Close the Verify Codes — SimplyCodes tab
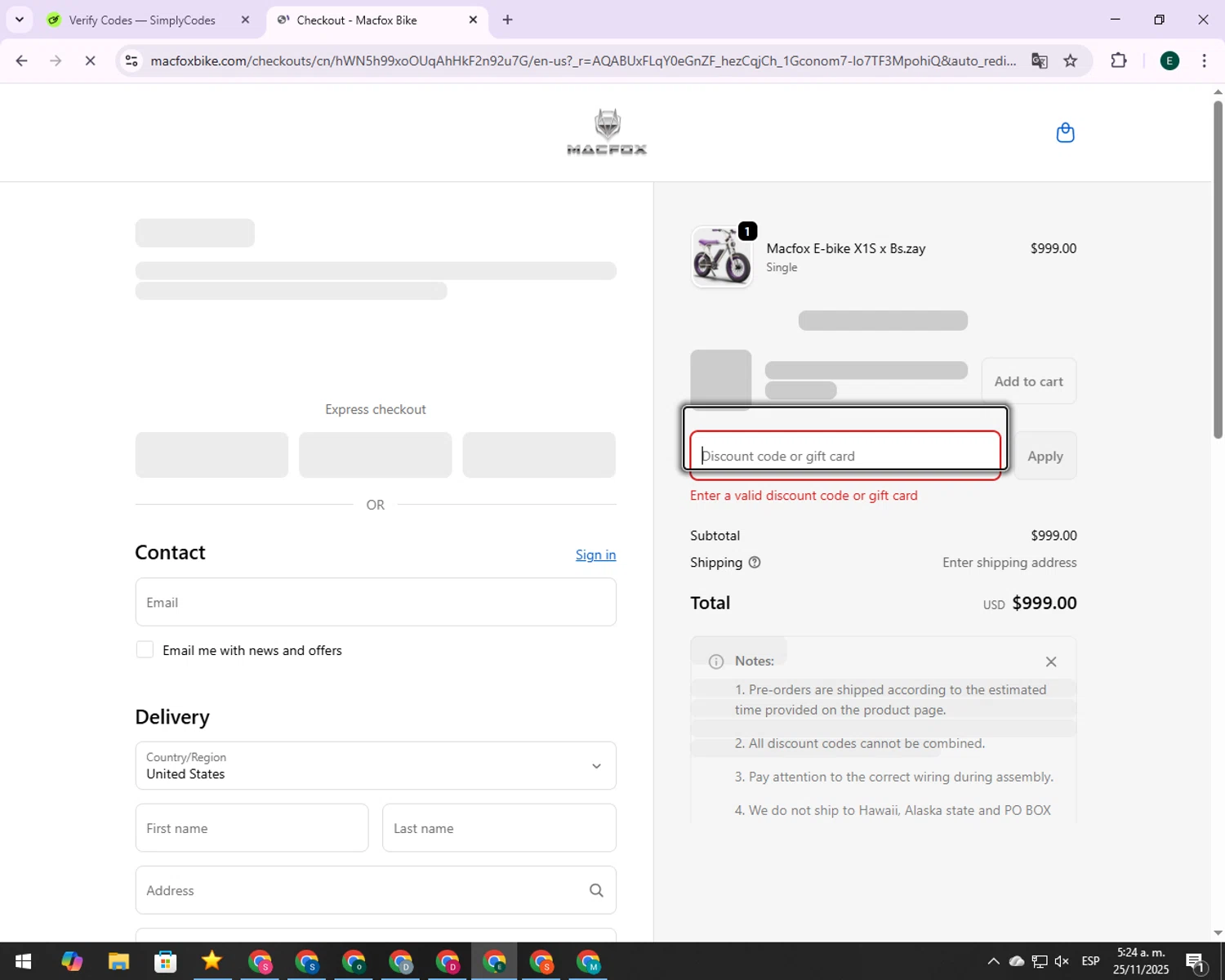The height and width of the screenshot is (980, 1225). pyautogui.click(x=245, y=20)
